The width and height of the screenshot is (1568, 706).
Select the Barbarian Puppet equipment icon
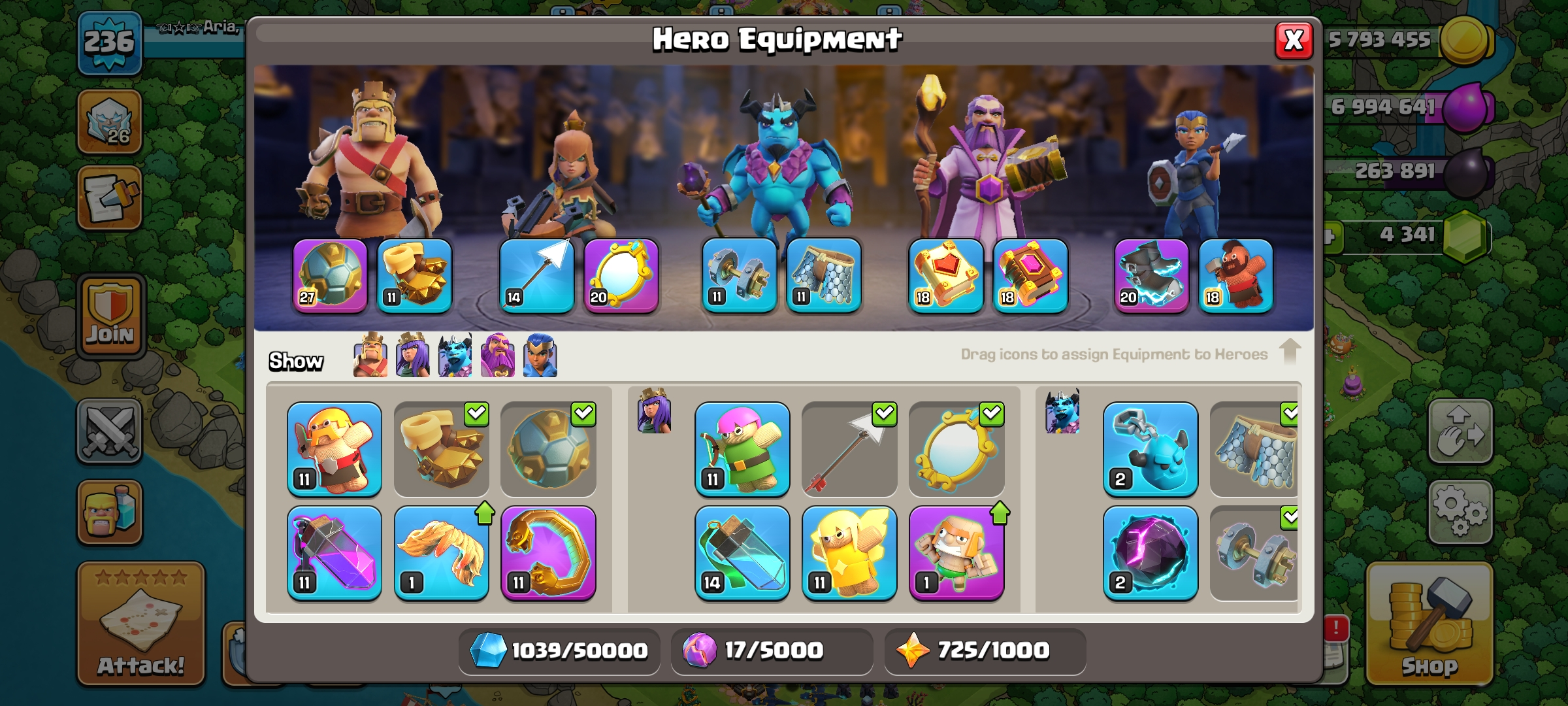coord(335,449)
